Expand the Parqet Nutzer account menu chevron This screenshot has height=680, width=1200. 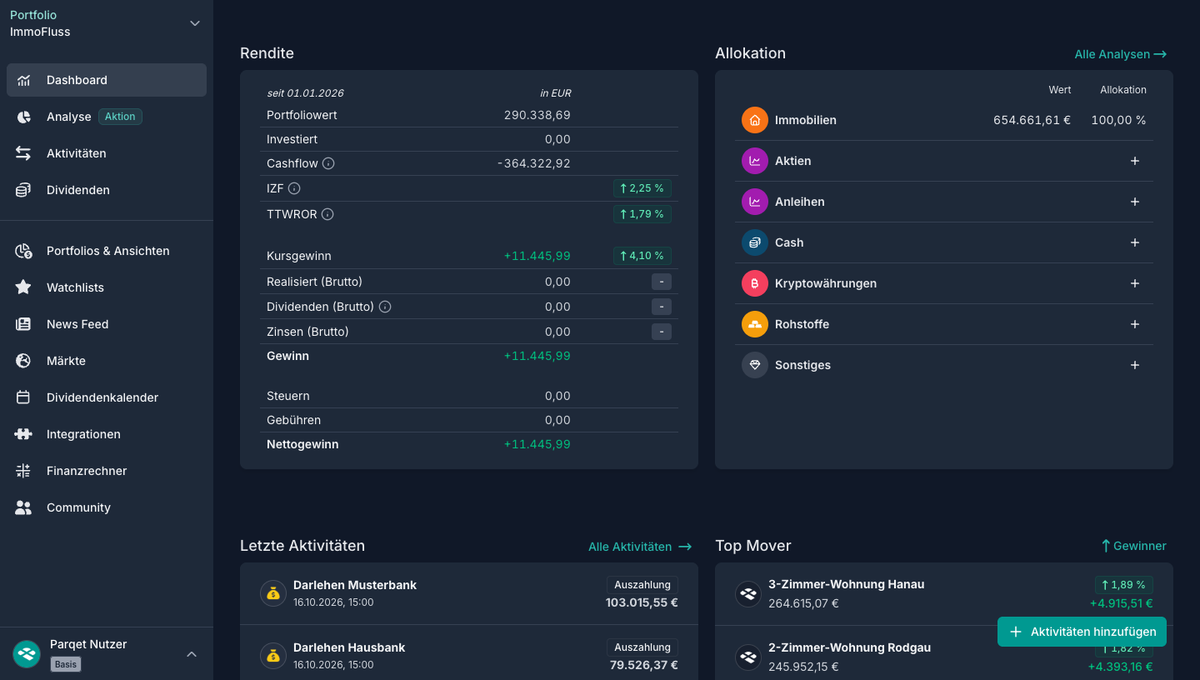192,654
